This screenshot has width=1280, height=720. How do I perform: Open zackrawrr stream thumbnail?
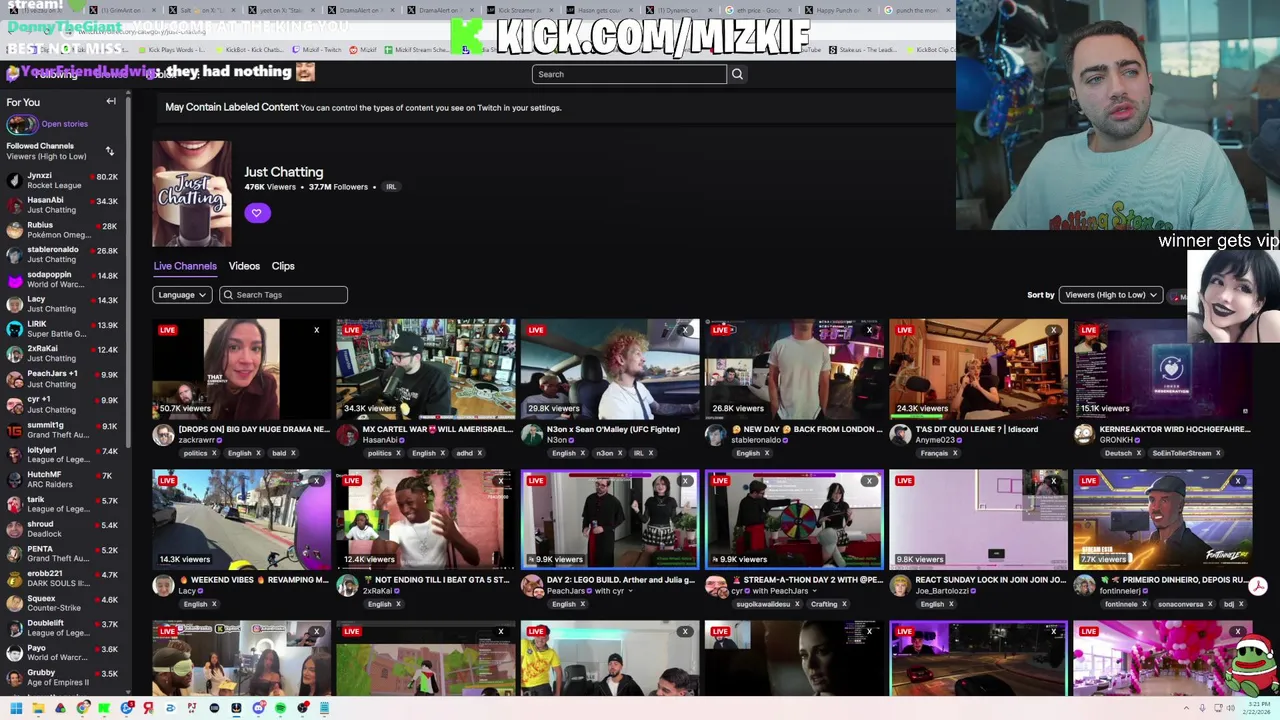tap(241, 368)
